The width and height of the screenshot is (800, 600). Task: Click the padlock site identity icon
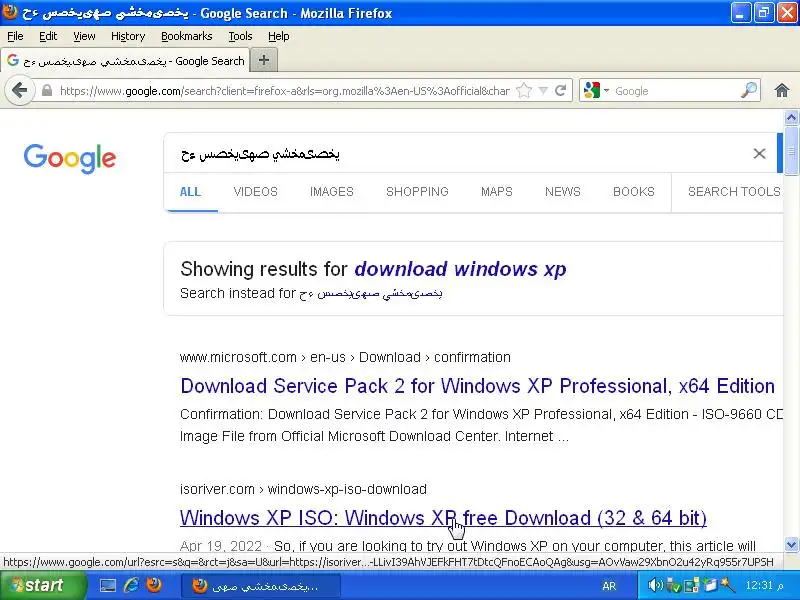(x=47, y=91)
